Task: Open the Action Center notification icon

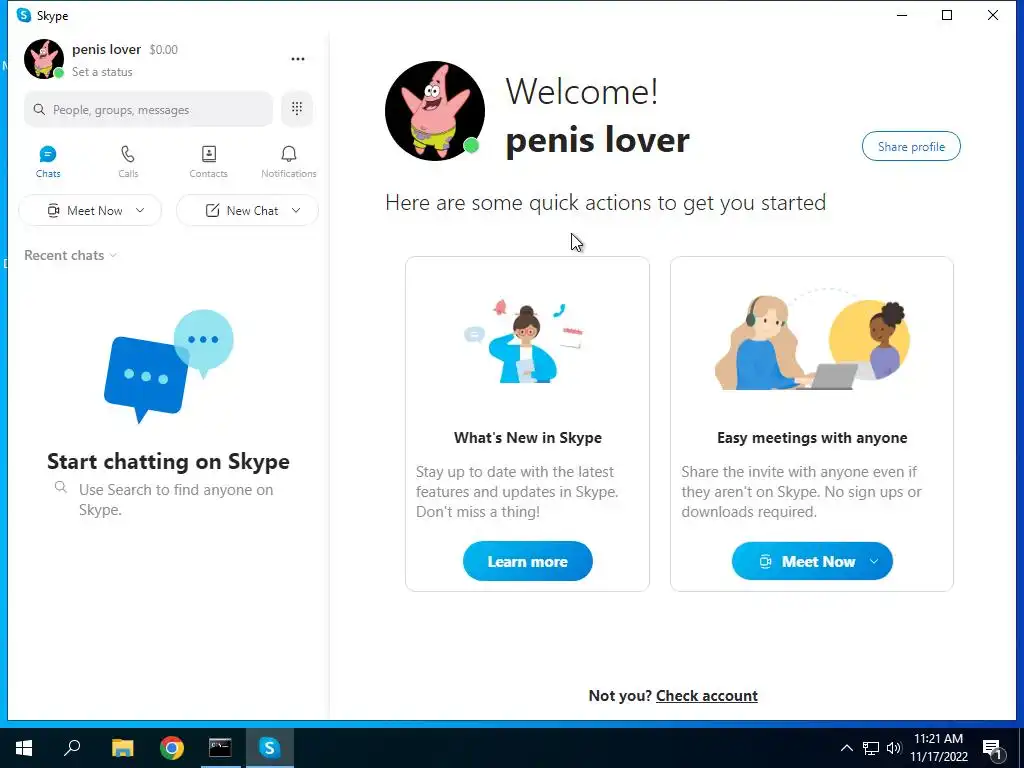Action: pyautogui.click(x=992, y=748)
